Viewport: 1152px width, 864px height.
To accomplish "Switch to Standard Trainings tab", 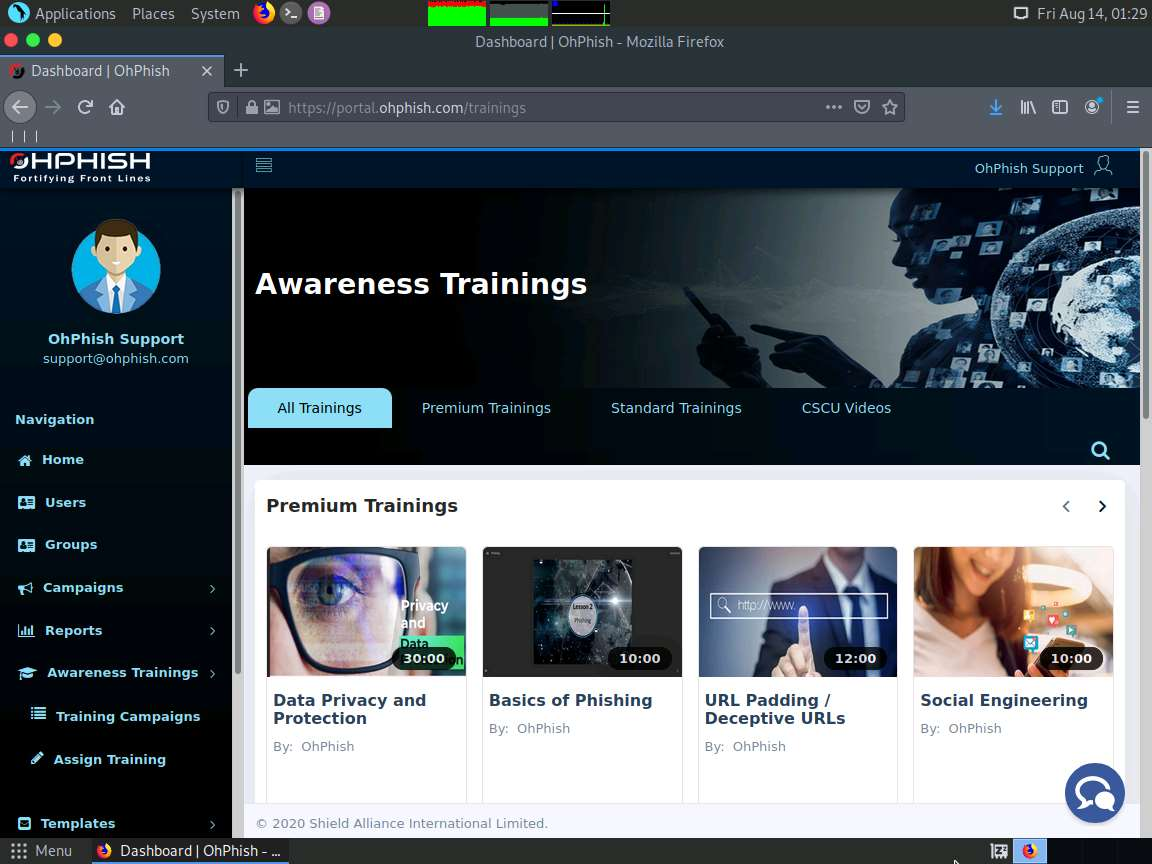I will [676, 408].
